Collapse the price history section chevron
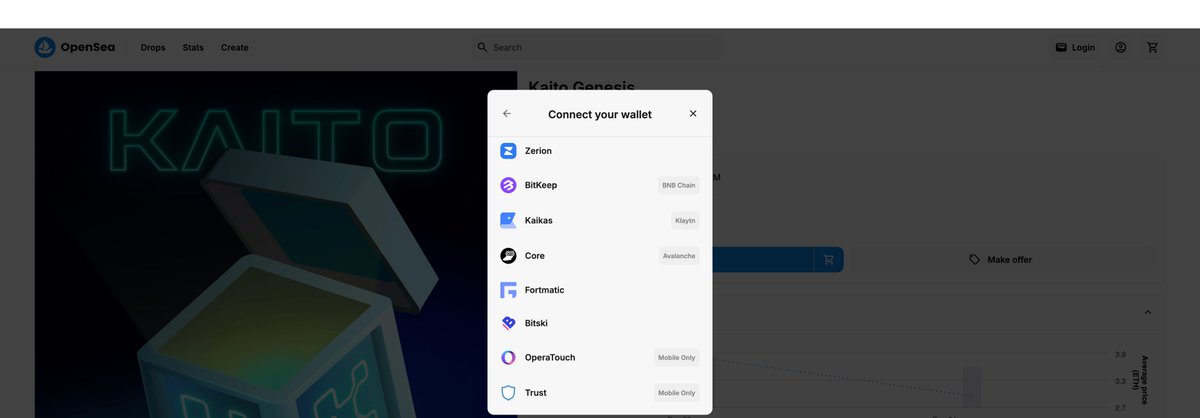Image resolution: width=1200 pixels, height=418 pixels. tap(1148, 312)
